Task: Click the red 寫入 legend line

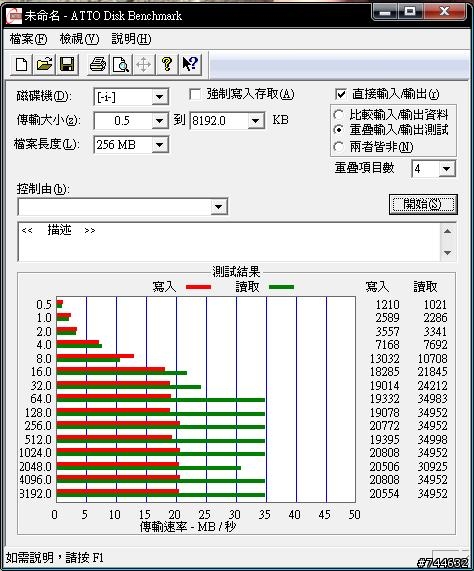Action: pos(198,287)
